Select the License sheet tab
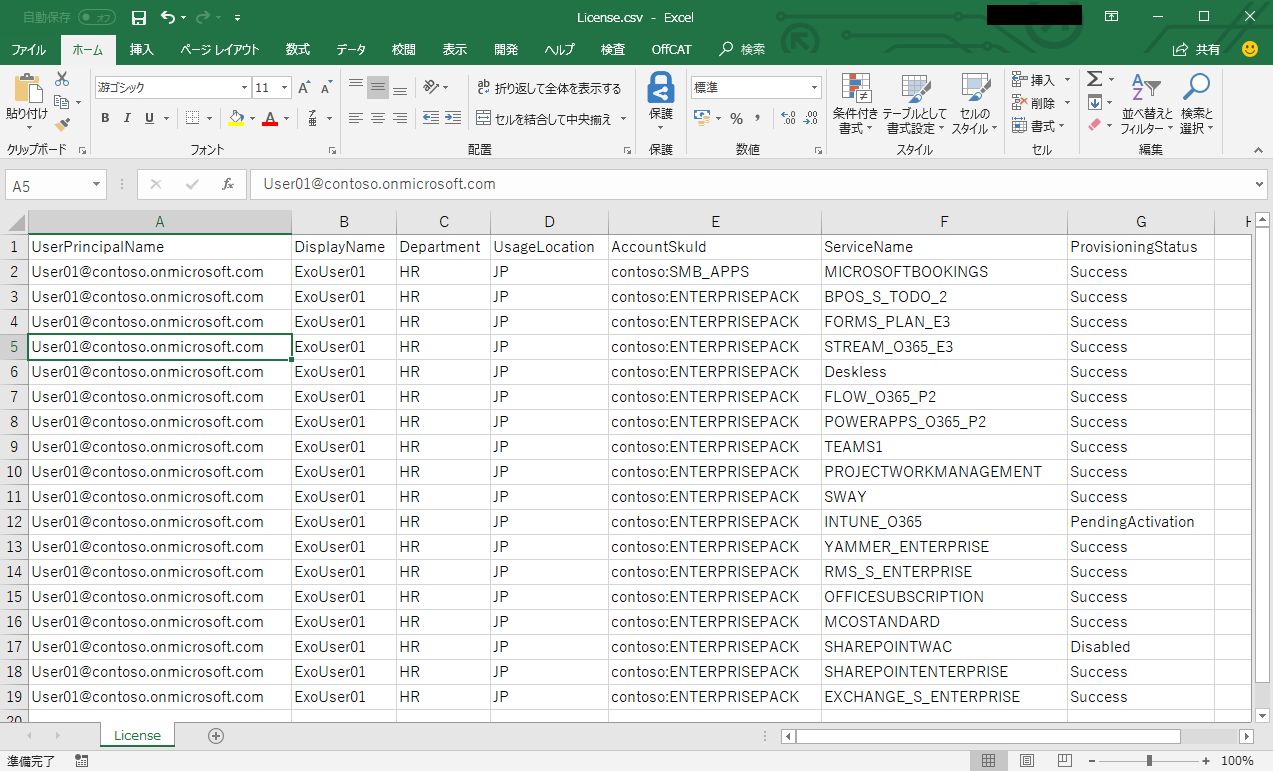The image size is (1273, 771). click(137, 736)
